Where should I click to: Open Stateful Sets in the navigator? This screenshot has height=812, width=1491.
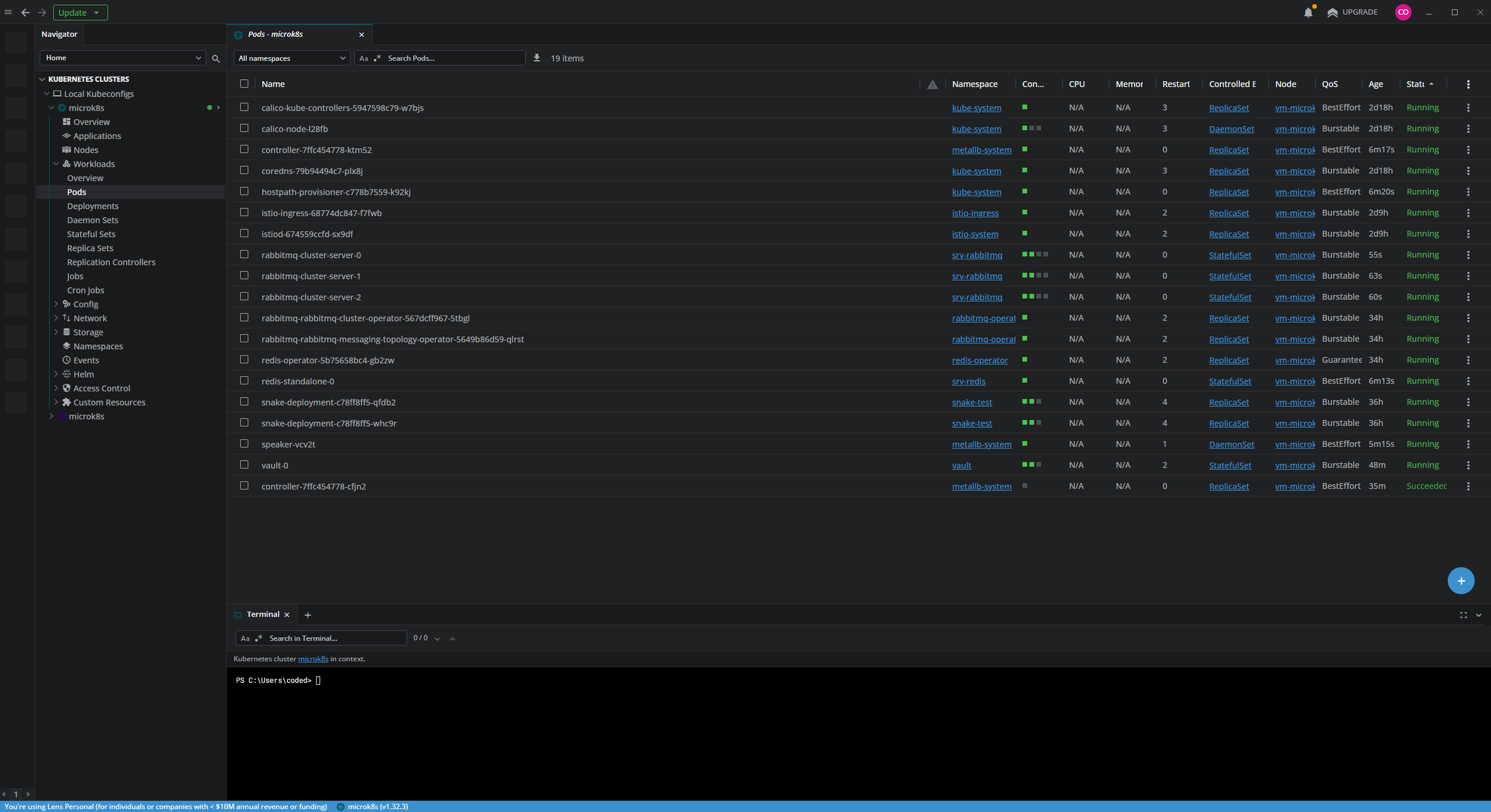tap(91, 234)
